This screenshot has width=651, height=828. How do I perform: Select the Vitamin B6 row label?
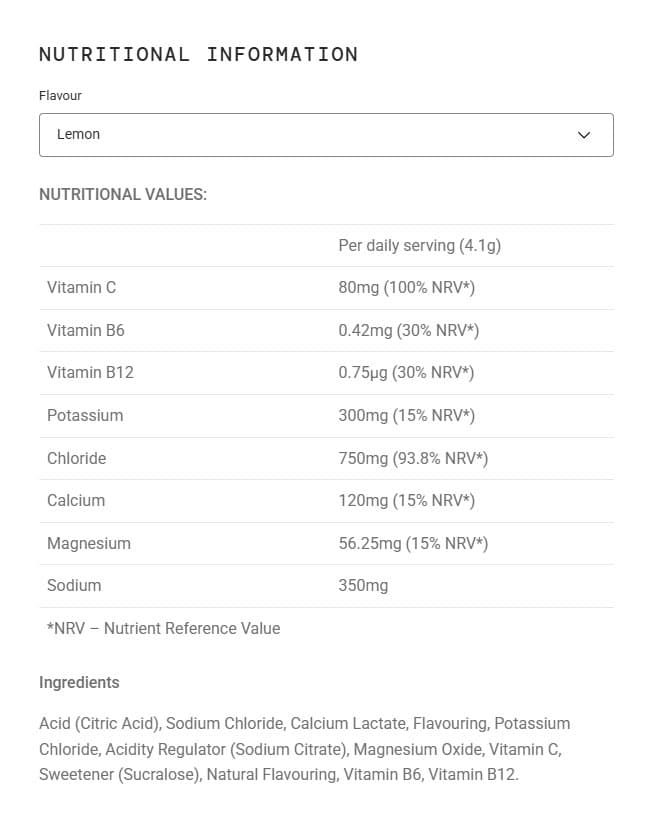click(86, 330)
